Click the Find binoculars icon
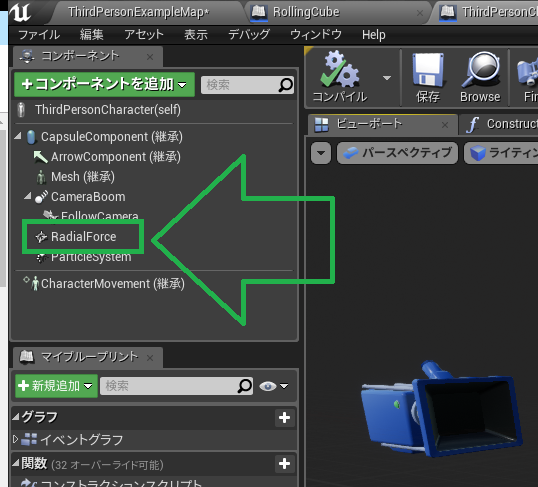This screenshot has height=487, width=538. click(527, 72)
